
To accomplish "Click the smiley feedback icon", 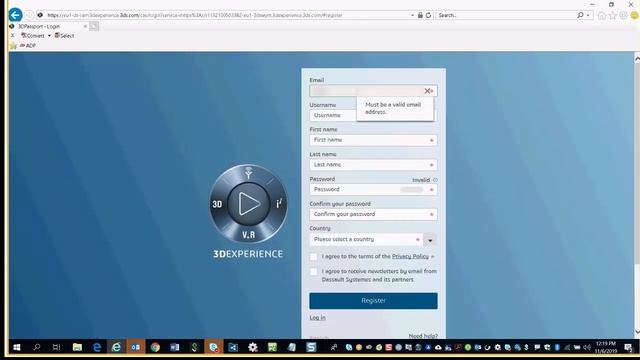I will (x=634, y=16).
